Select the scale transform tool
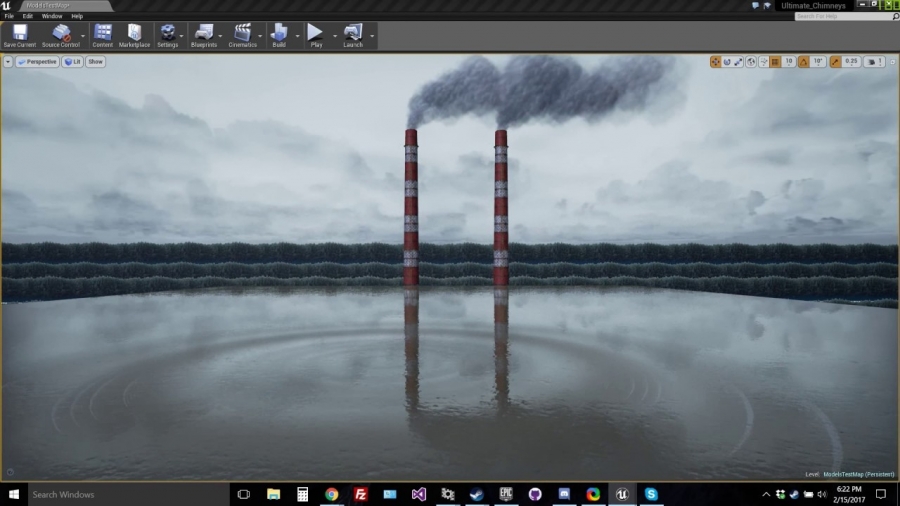This screenshot has width=900, height=506. pyautogui.click(x=738, y=61)
